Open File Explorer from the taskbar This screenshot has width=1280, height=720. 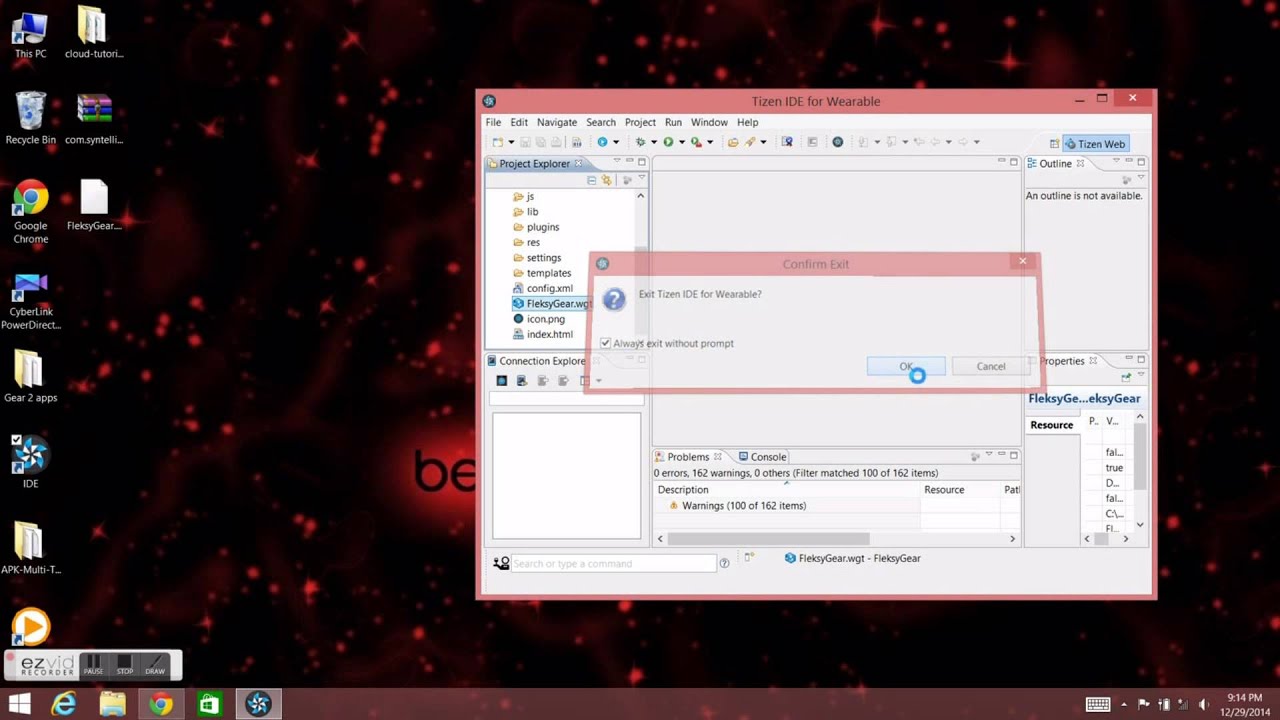(112, 704)
